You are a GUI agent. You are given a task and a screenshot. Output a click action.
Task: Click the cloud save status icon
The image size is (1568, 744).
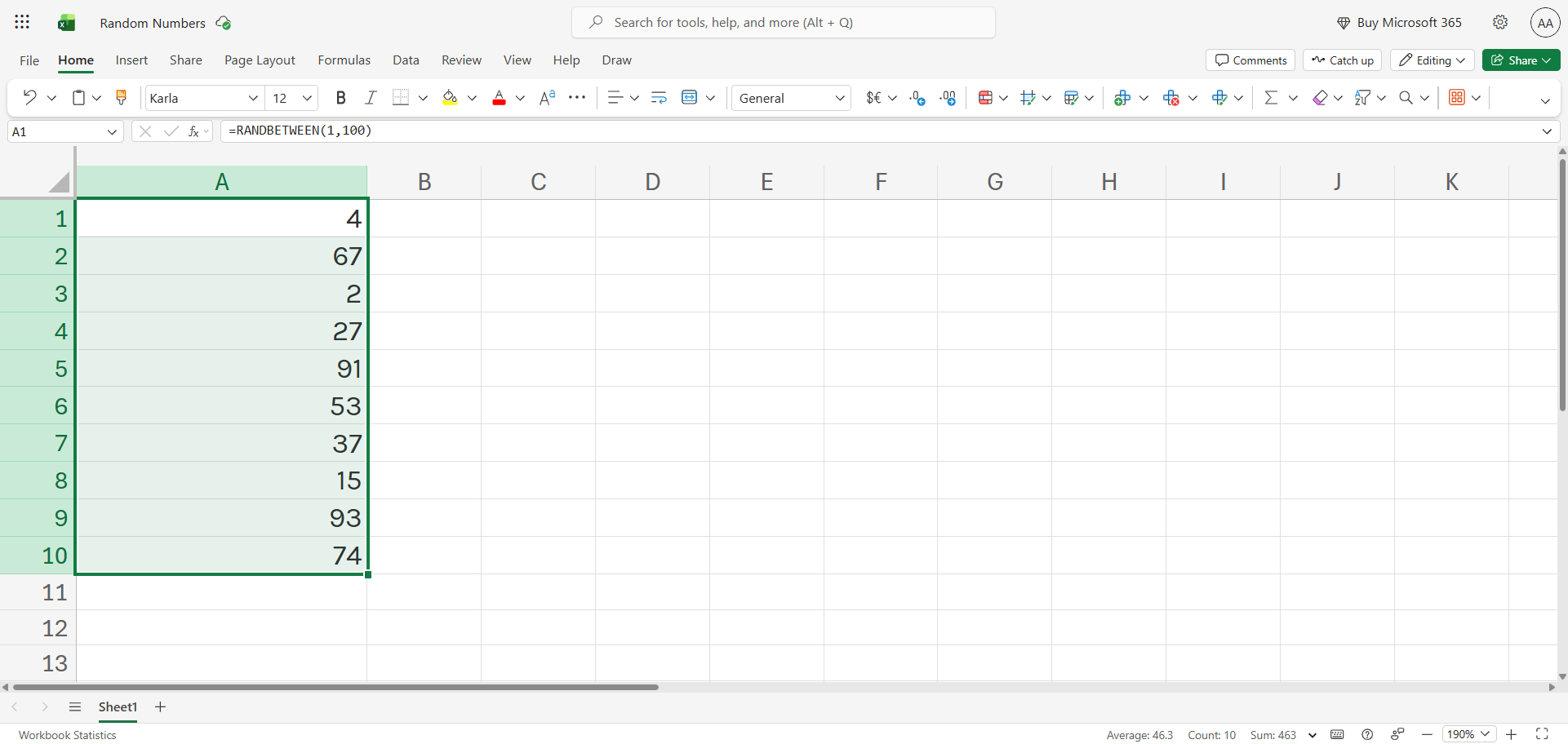223,23
